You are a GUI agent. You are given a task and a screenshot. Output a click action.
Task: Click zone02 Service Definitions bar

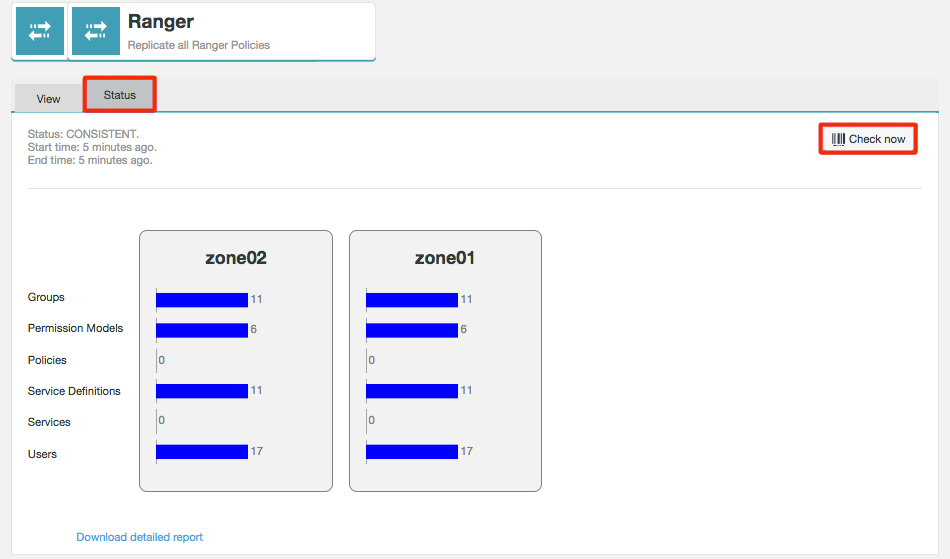202,391
